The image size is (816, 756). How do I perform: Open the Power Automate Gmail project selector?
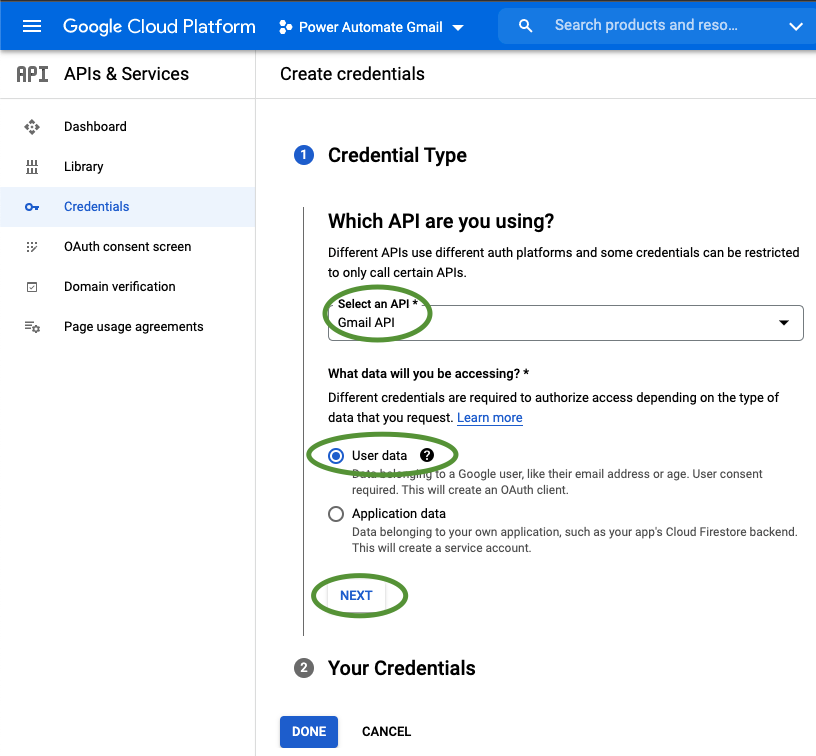pos(370,26)
